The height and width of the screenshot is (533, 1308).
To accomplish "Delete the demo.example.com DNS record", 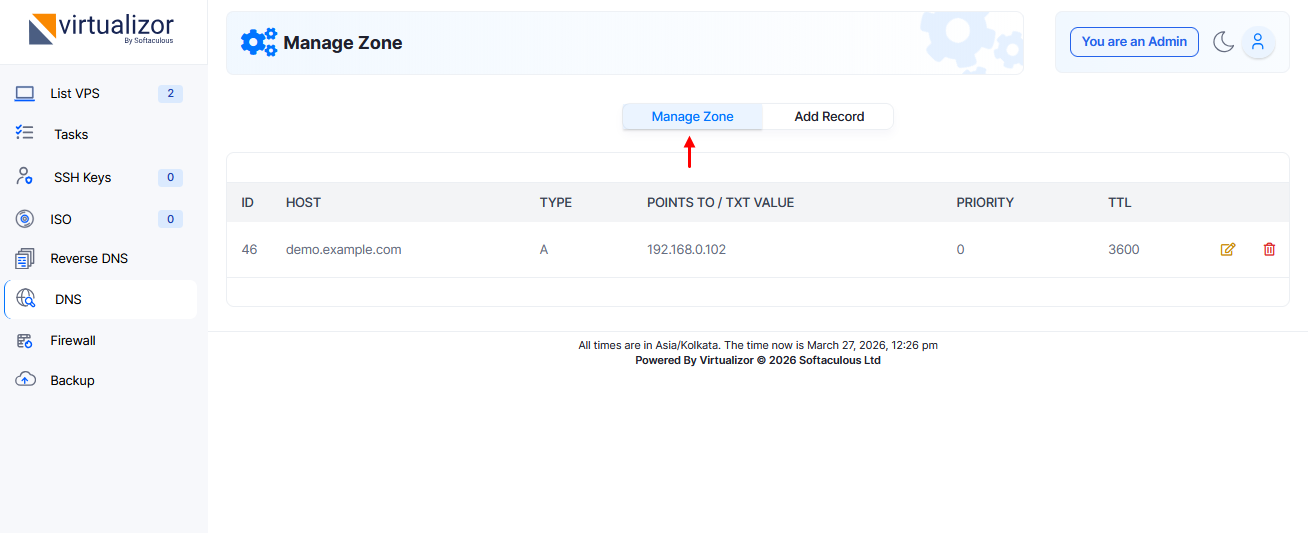I will (1269, 250).
